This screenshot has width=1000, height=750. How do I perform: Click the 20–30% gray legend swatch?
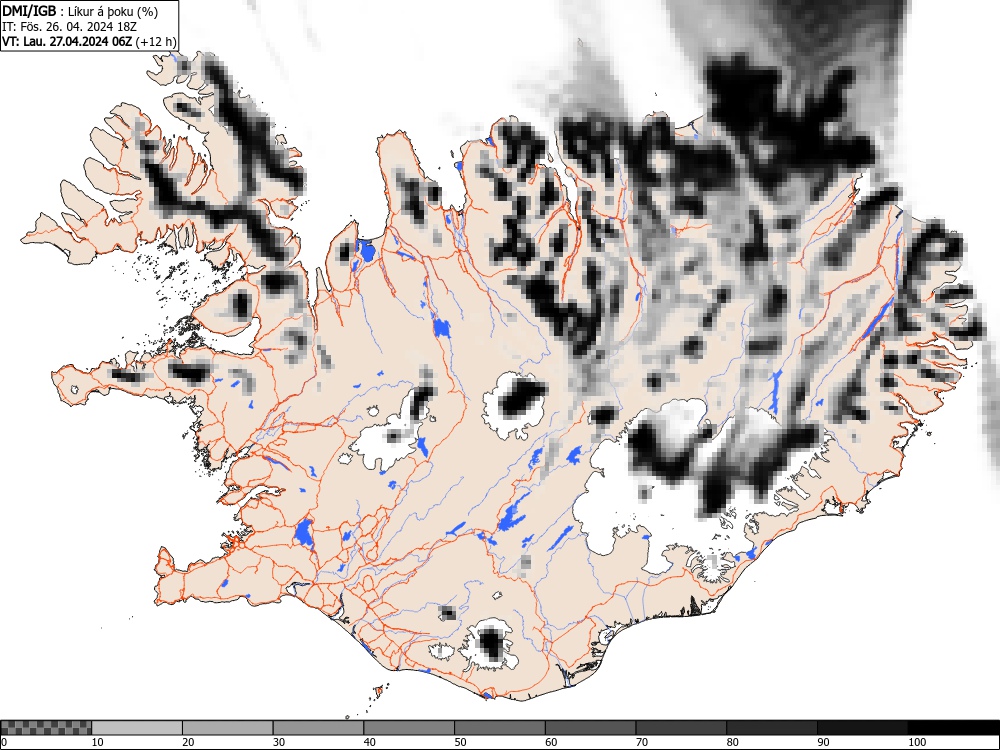tap(228, 728)
